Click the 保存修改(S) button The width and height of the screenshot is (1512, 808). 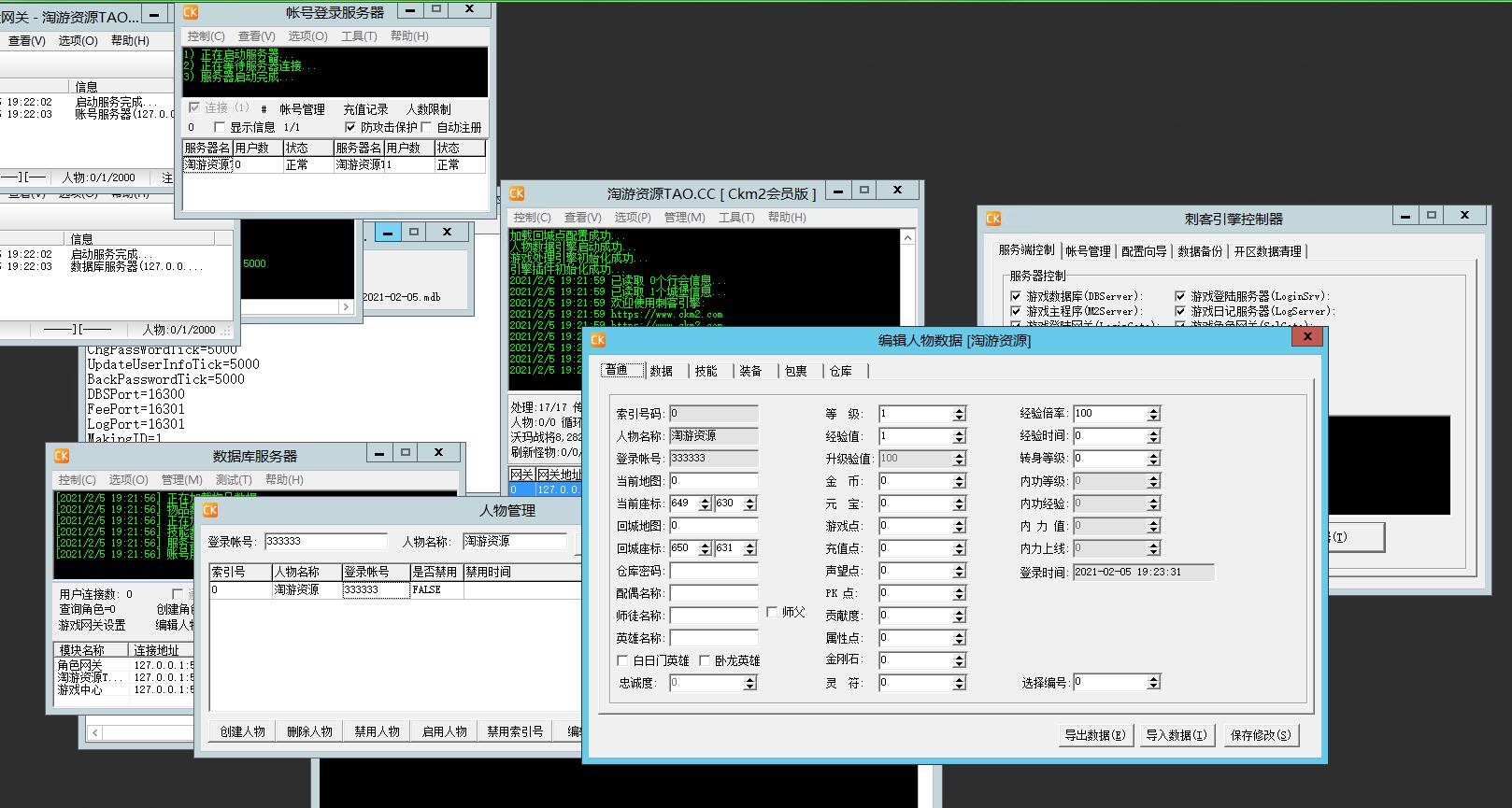pyautogui.click(x=1261, y=735)
